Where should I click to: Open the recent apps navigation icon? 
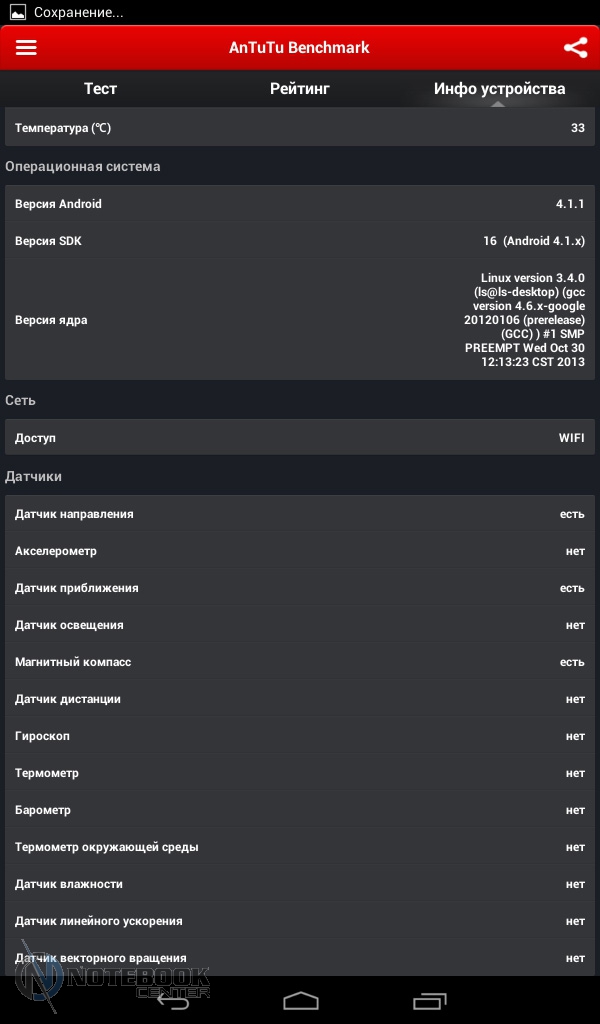click(430, 1000)
